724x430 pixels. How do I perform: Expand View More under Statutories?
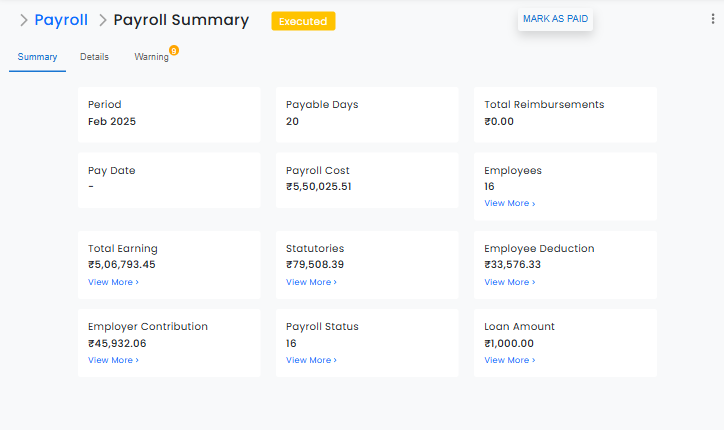point(311,282)
